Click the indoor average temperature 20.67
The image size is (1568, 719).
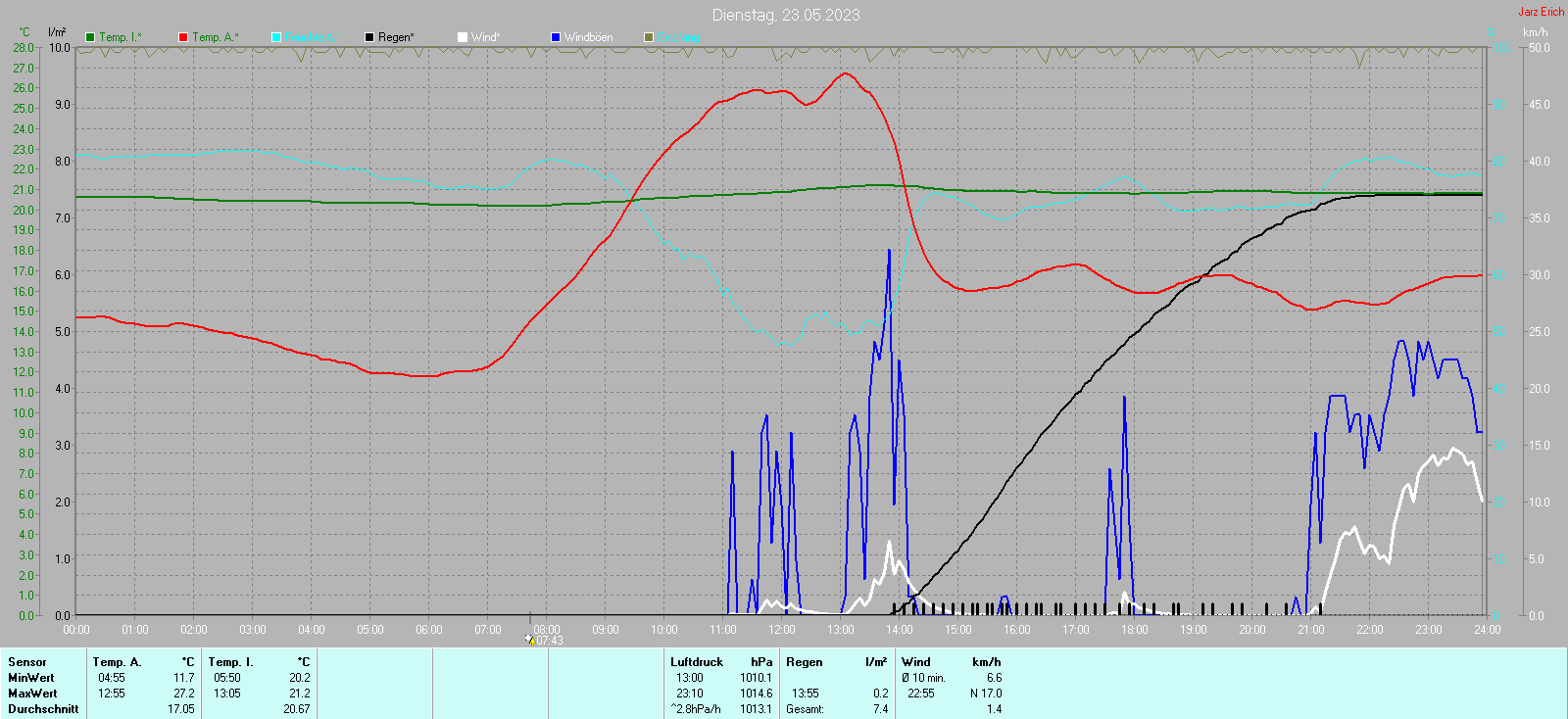pos(297,709)
